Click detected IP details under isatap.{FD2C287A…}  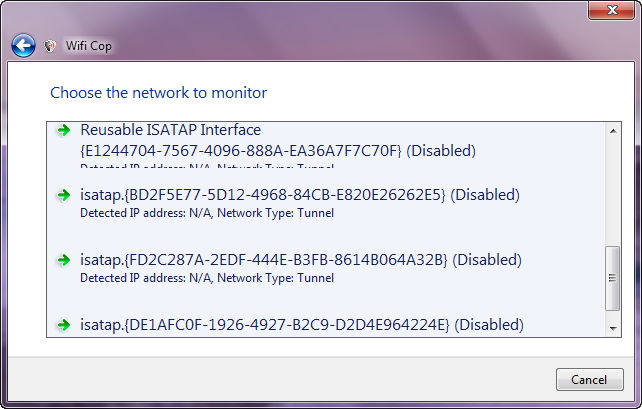coord(207,278)
